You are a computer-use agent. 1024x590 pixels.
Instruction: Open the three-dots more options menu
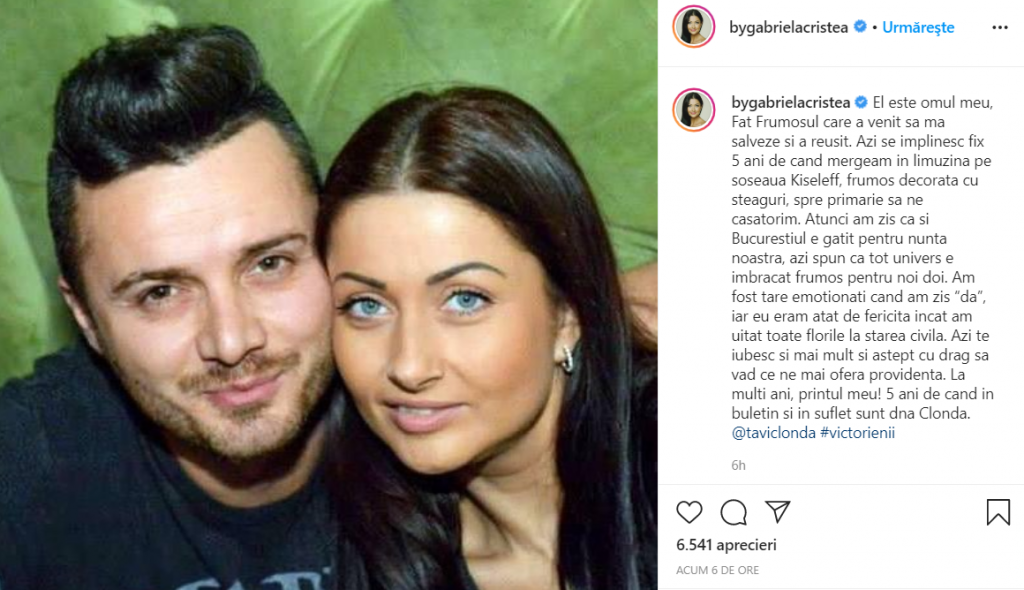click(x=1000, y=27)
